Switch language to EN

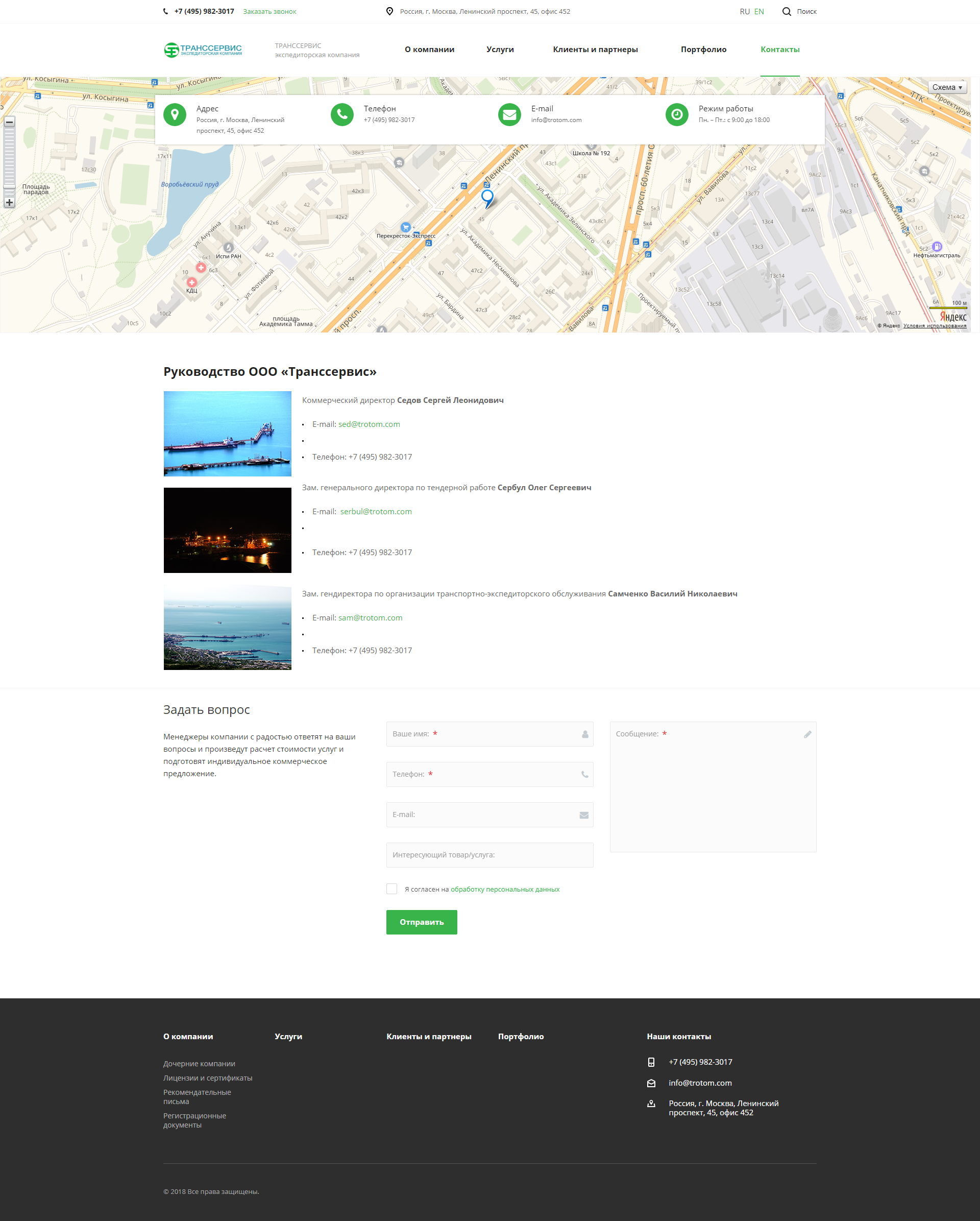(x=758, y=11)
